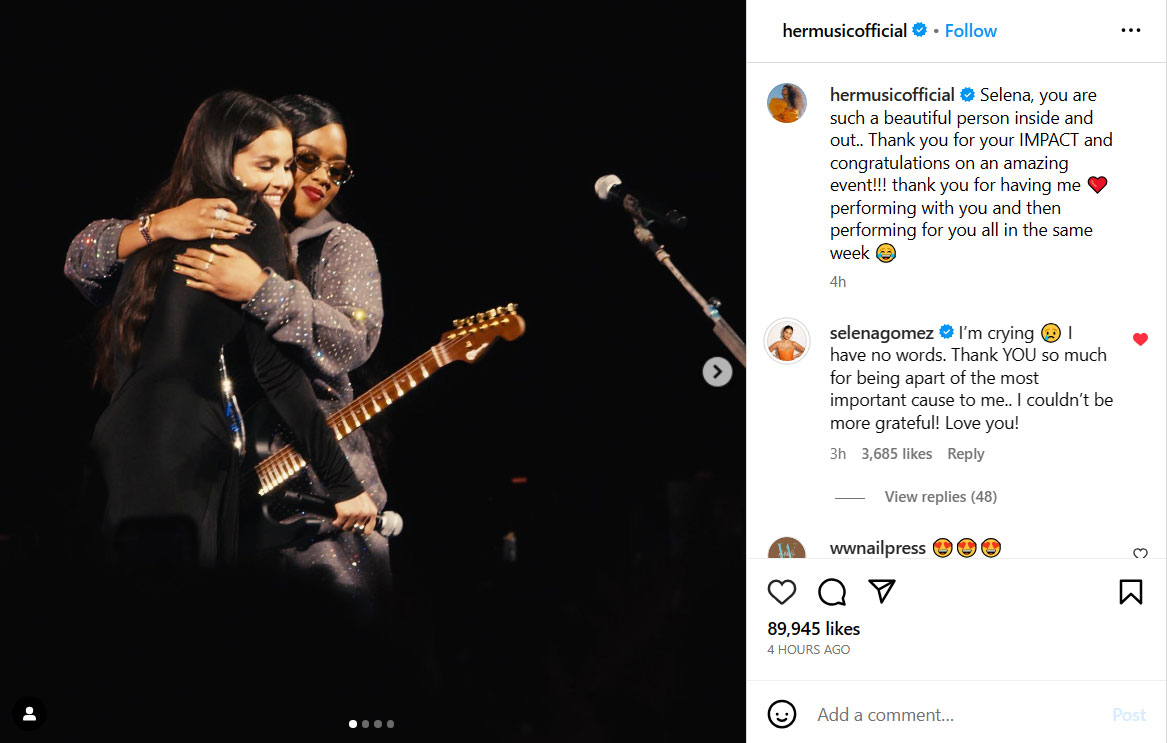Like the wwnailpress comment
This screenshot has height=743, width=1167.
pos(1140,553)
